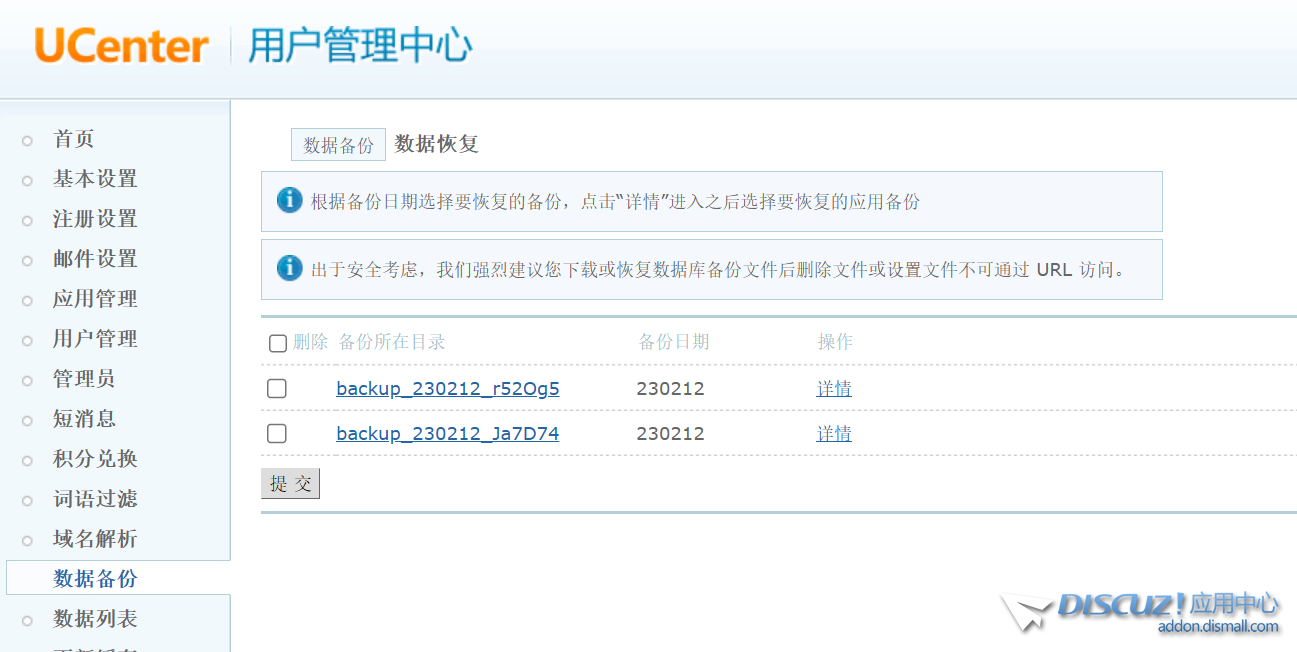This screenshot has width=1297, height=652.
Task: Check the box for backup_230212_Ja7D74
Action: [277, 434]
